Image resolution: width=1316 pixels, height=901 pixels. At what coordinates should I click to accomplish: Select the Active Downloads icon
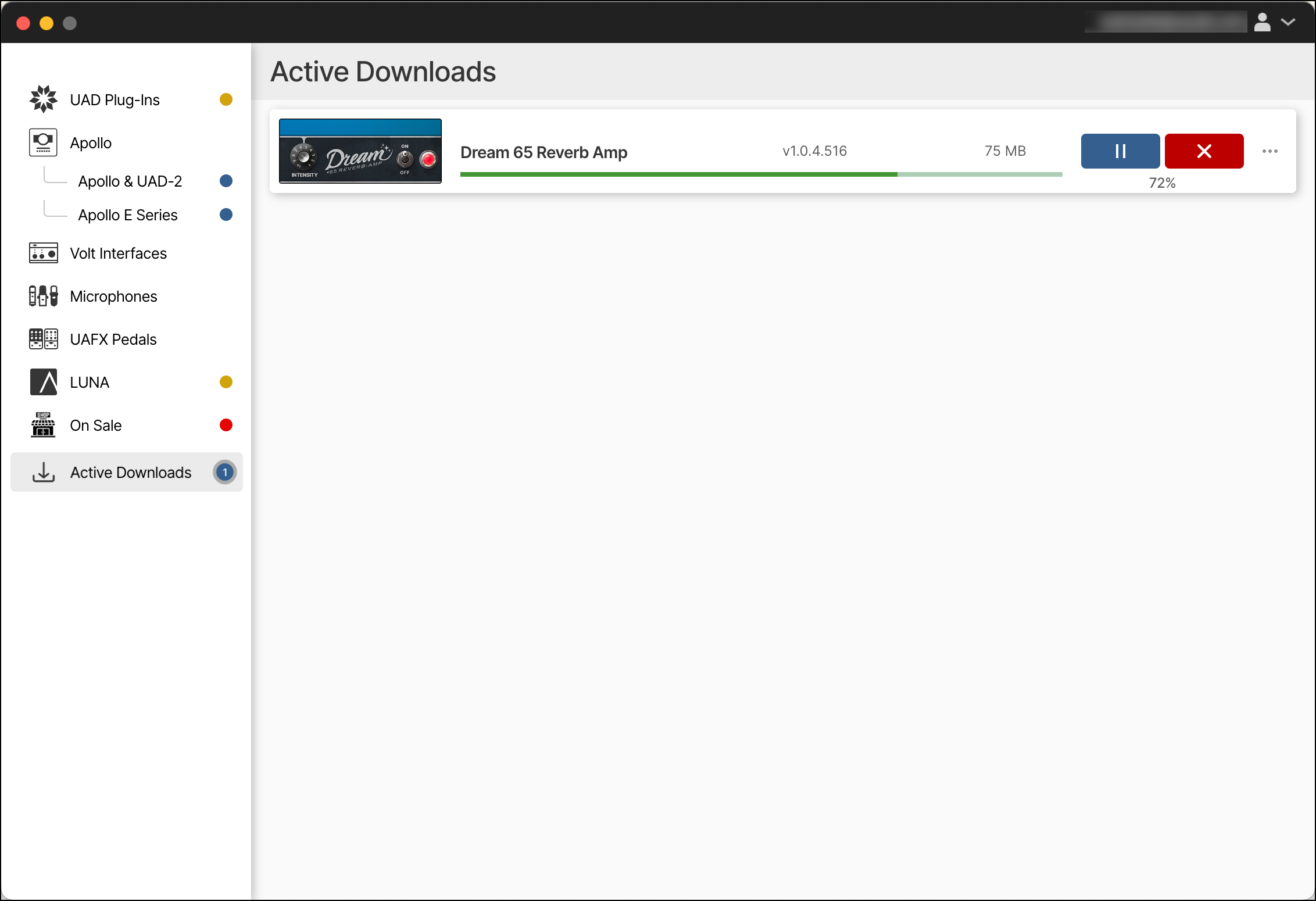click(x=43, y=472)
